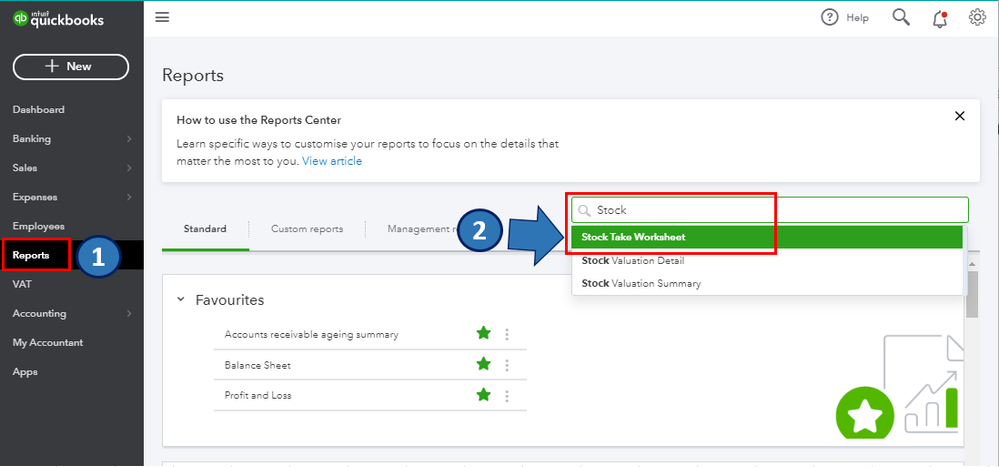The height and width of the screenshot is (467, 999).
Task: Open more options for Balance Sheet
Action: pos(507,365)
